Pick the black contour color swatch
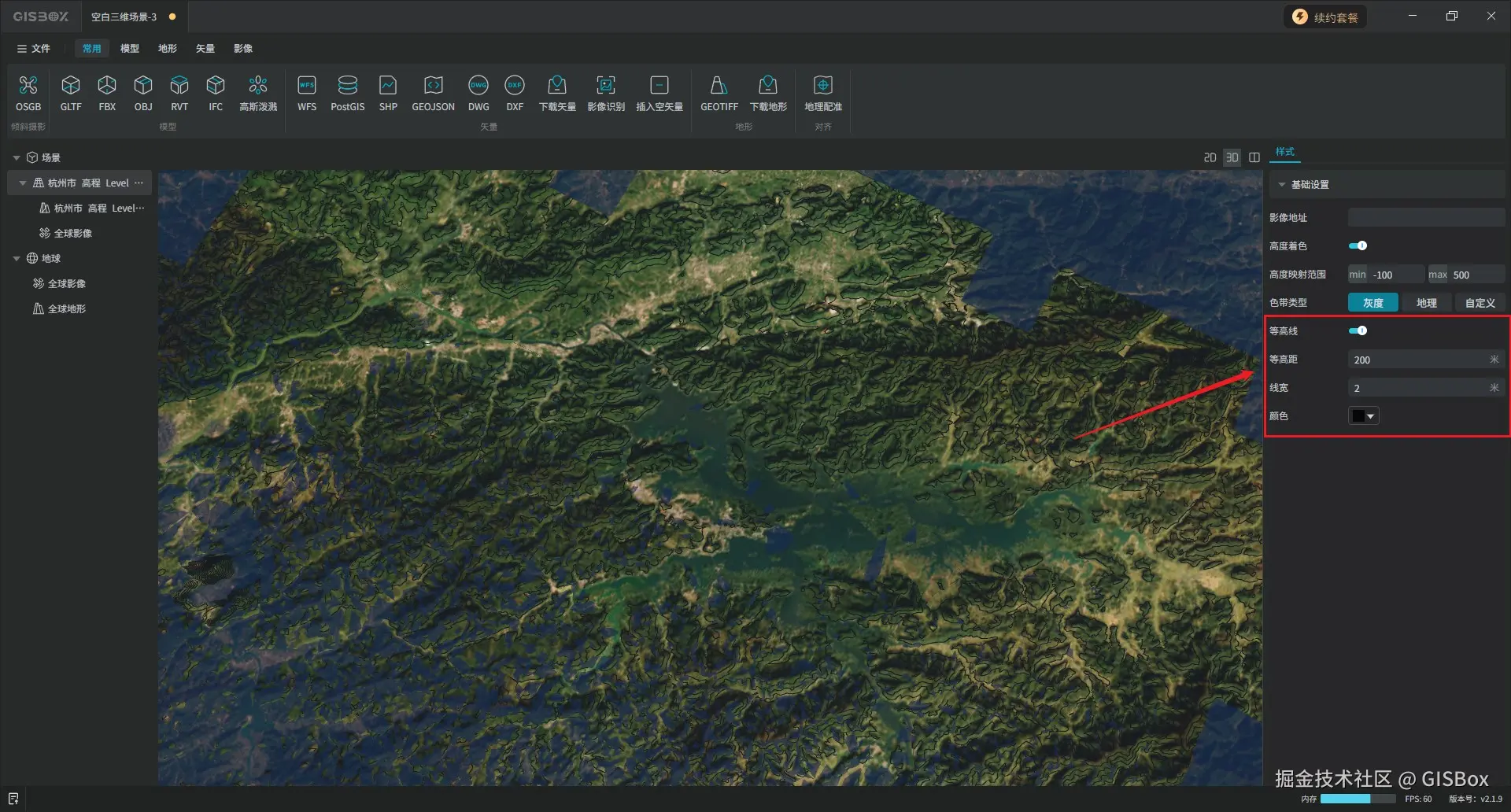Screen dimensions: 1511x812 [1358, 416]
